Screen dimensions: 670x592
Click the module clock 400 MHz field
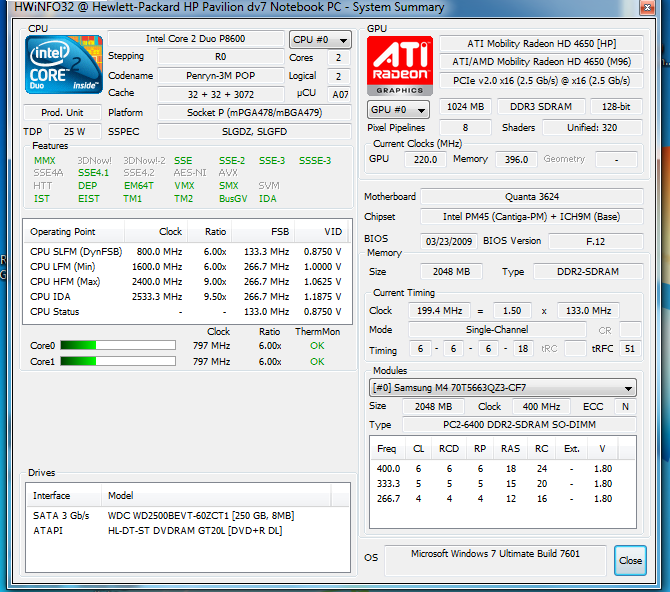[x=541, y=406]
